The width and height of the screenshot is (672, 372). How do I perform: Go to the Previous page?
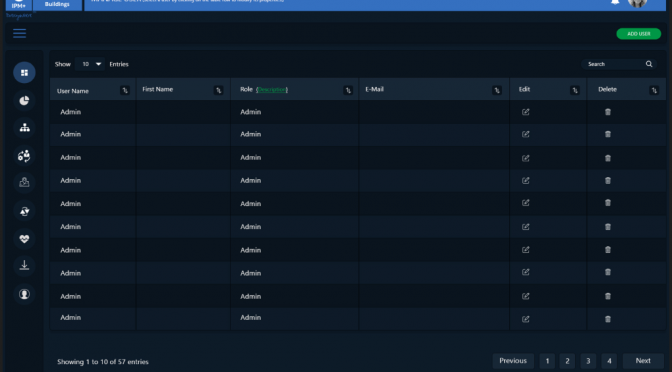point(513,361)
